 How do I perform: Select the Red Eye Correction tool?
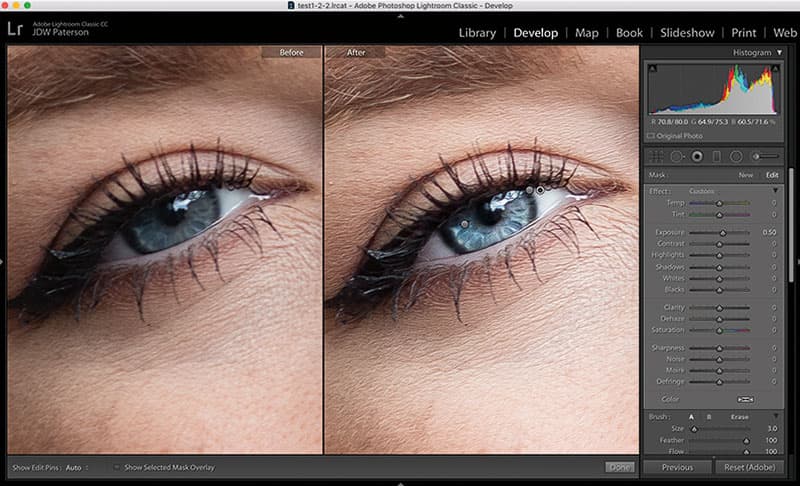697,157
